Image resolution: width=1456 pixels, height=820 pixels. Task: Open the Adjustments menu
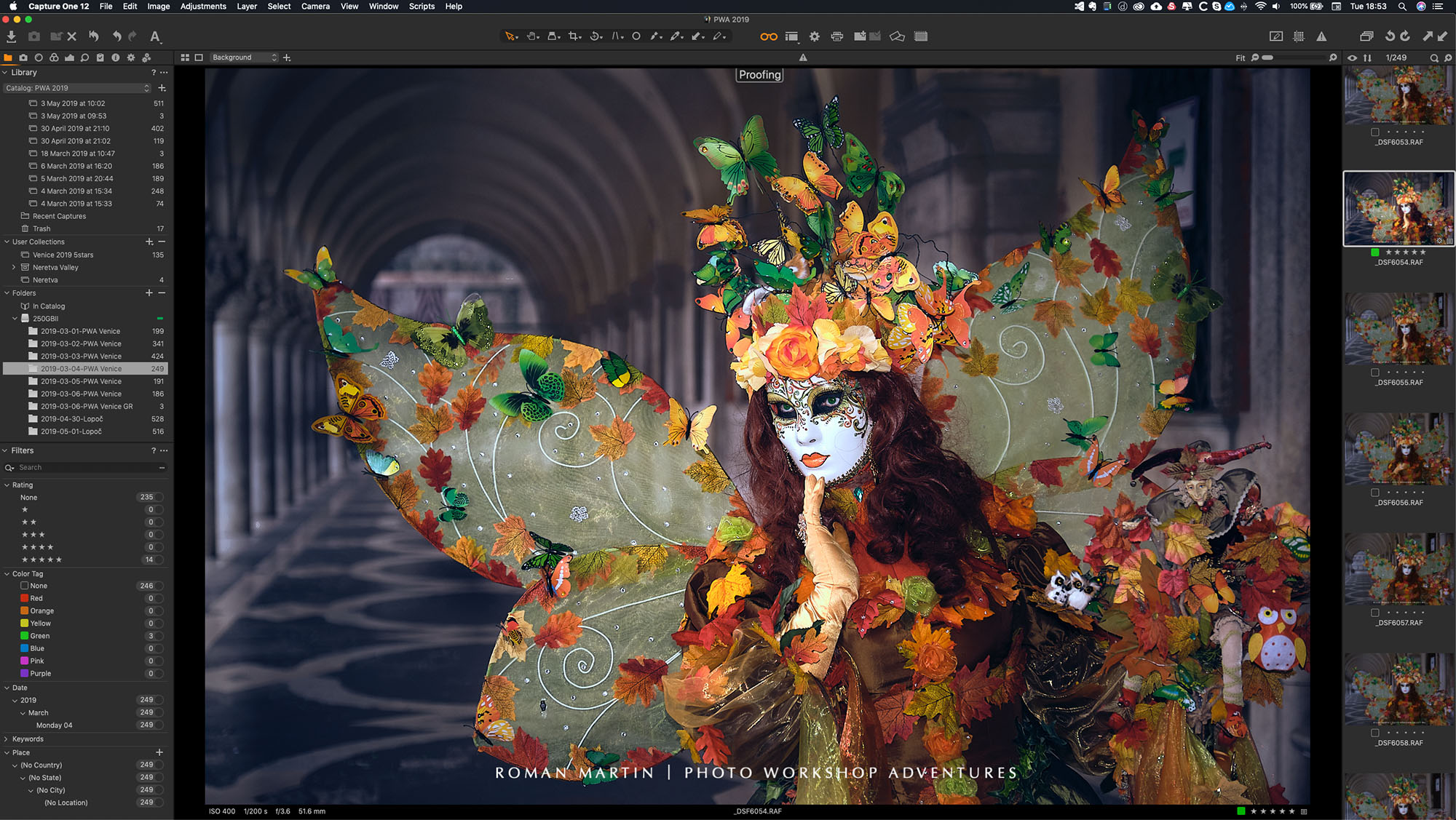(x=203, y=7)
